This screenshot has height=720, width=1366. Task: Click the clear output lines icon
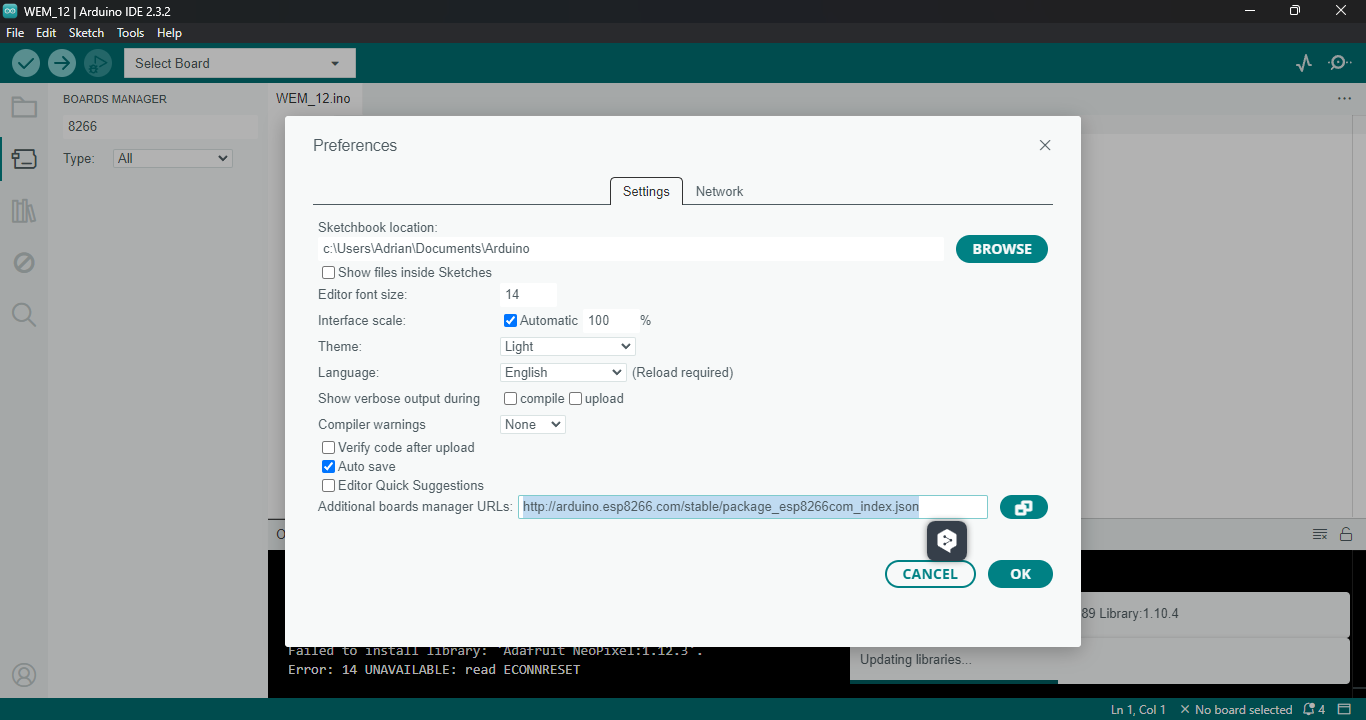tap(1320, 534)
